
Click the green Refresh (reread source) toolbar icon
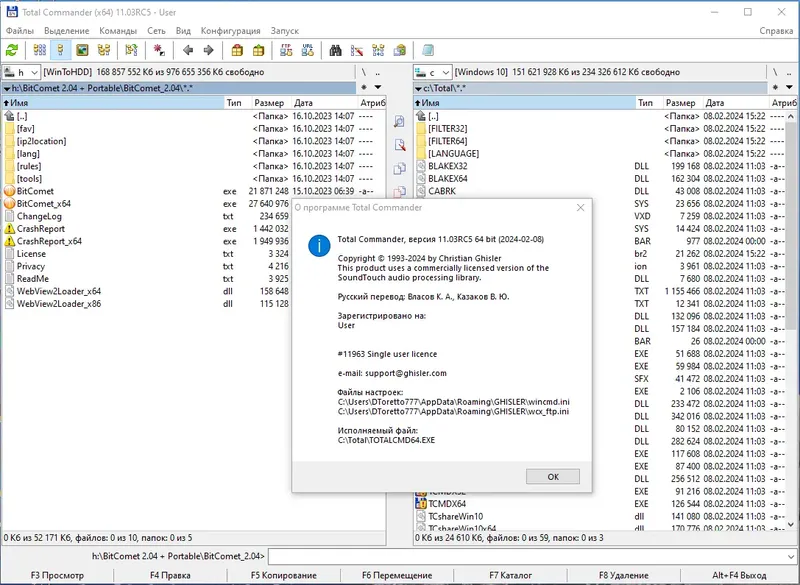point(12,50)
